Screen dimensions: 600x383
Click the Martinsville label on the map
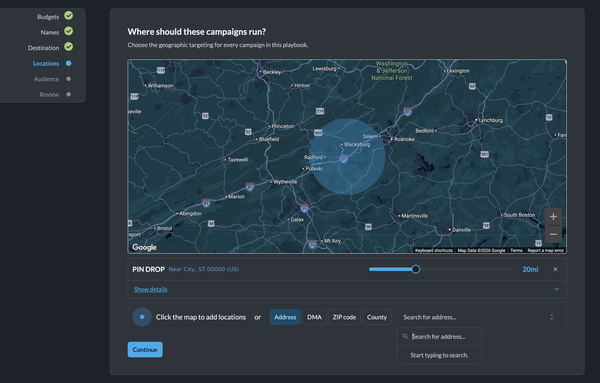414,216
